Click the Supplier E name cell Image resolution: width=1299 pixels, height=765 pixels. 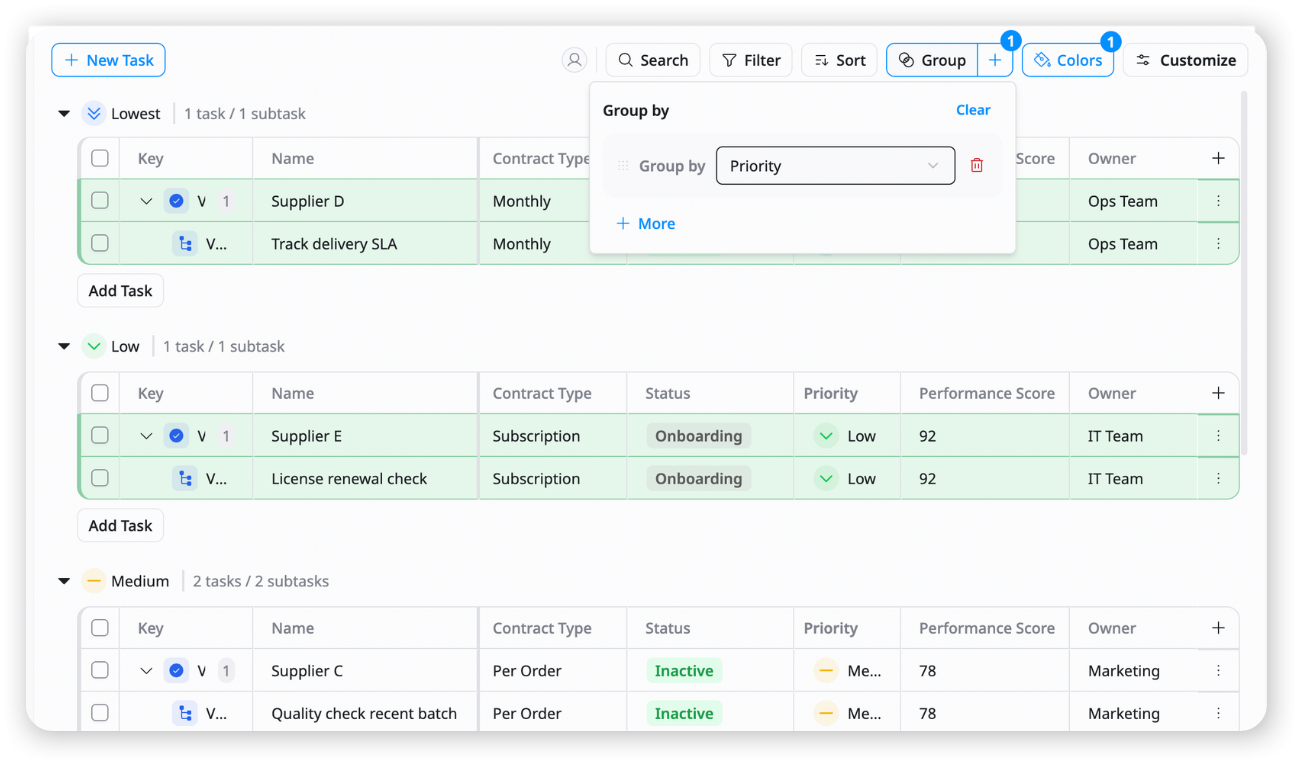365,436
